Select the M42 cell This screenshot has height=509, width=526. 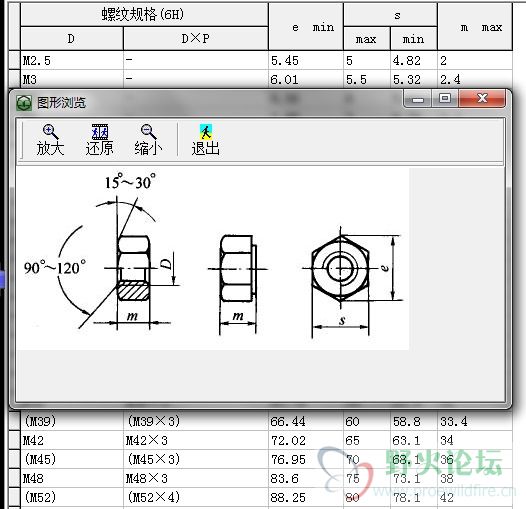[x=71, y=440]
